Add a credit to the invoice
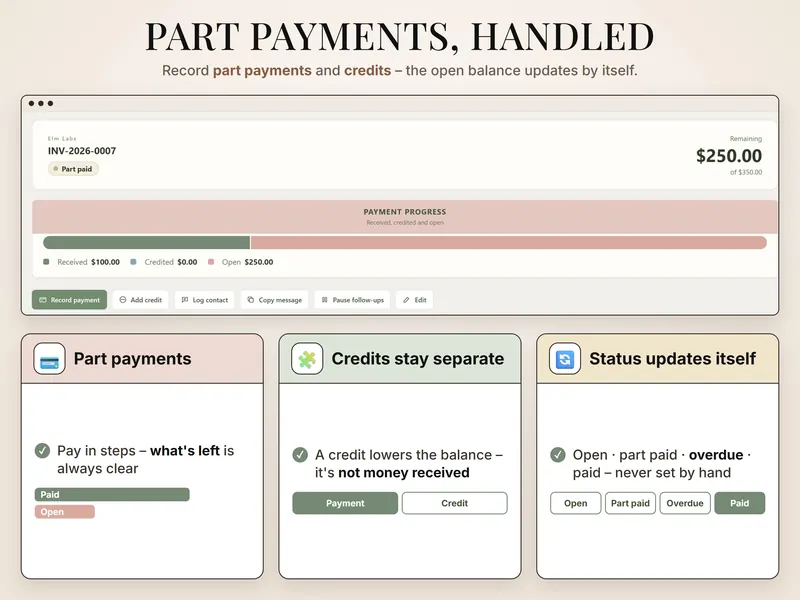Screen dimensions: 800x600 (x=140, y=300)
